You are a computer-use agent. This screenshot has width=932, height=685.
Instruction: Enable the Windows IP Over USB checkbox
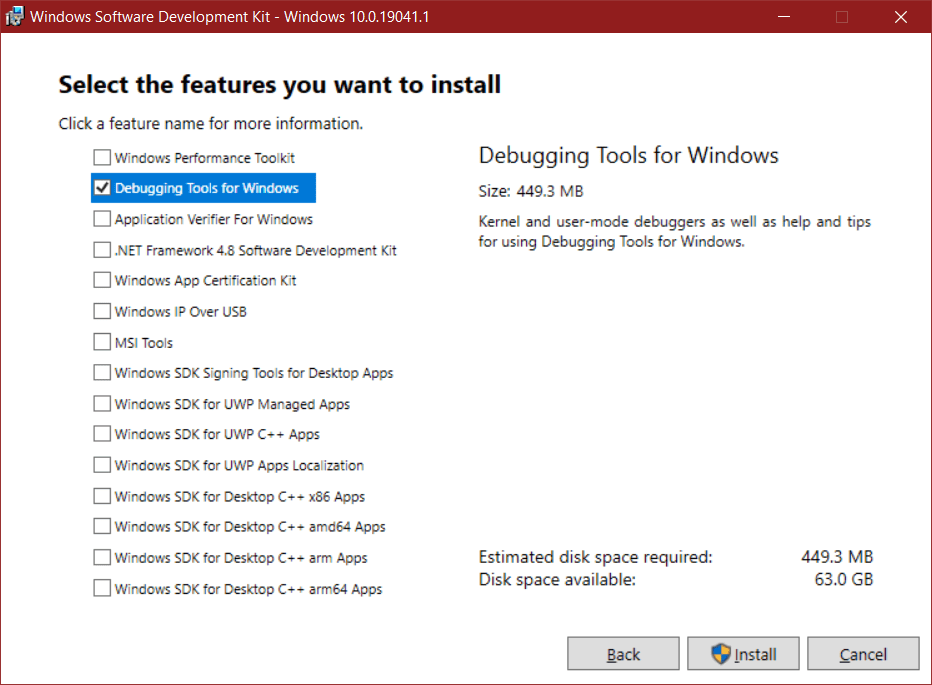[102, 311]
